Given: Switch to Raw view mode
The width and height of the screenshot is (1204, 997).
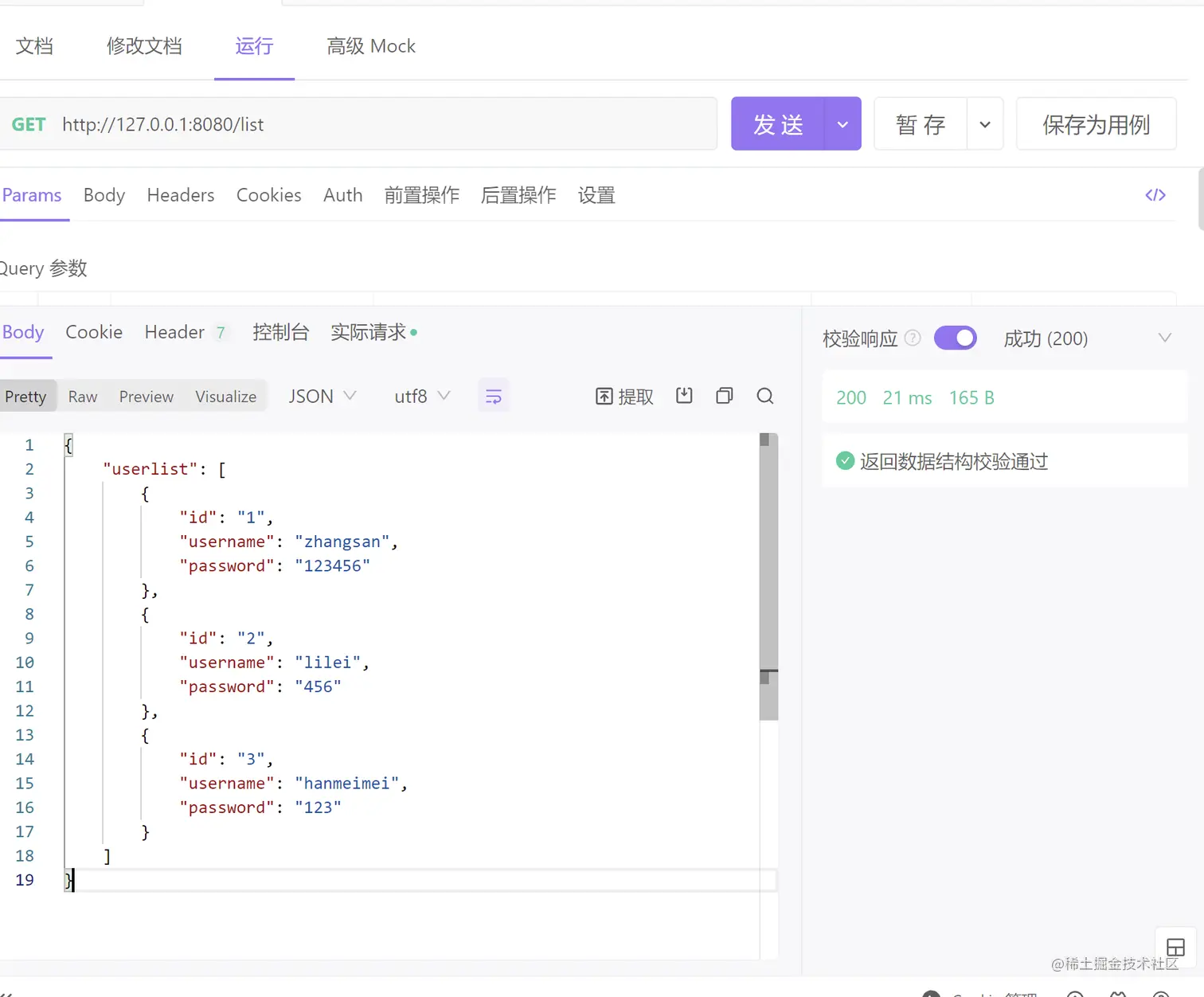Looking at the screenshot, I should point(83,397).
